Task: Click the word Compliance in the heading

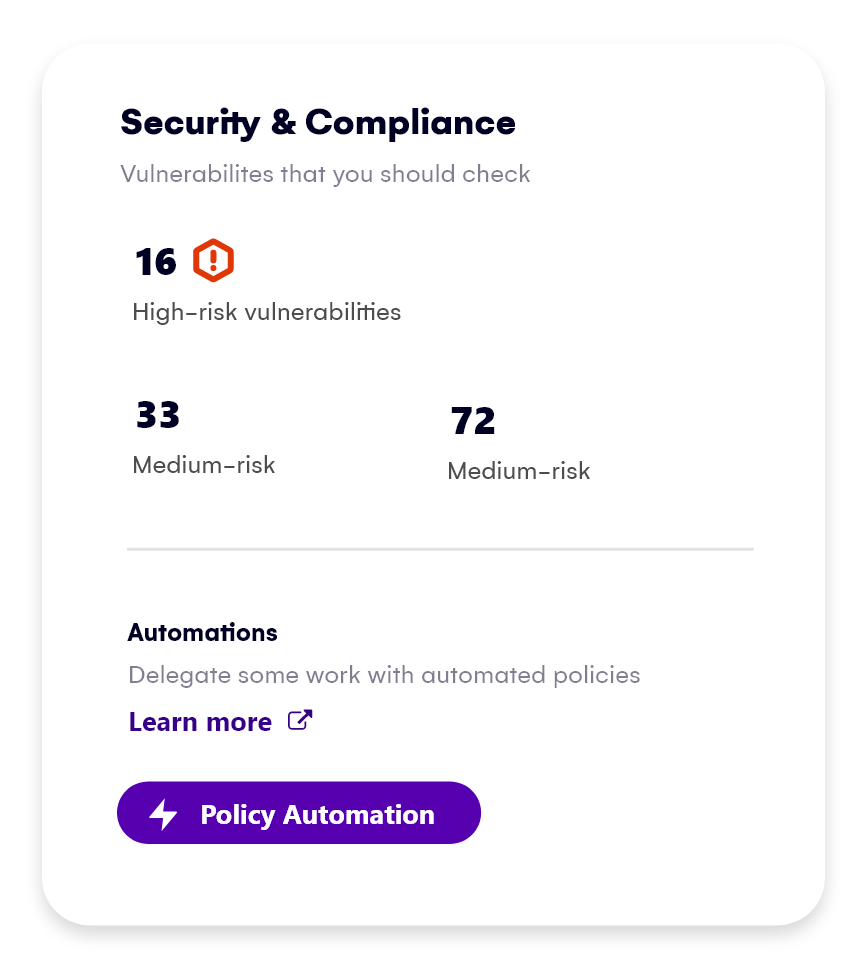Action: tap(410, 123)
